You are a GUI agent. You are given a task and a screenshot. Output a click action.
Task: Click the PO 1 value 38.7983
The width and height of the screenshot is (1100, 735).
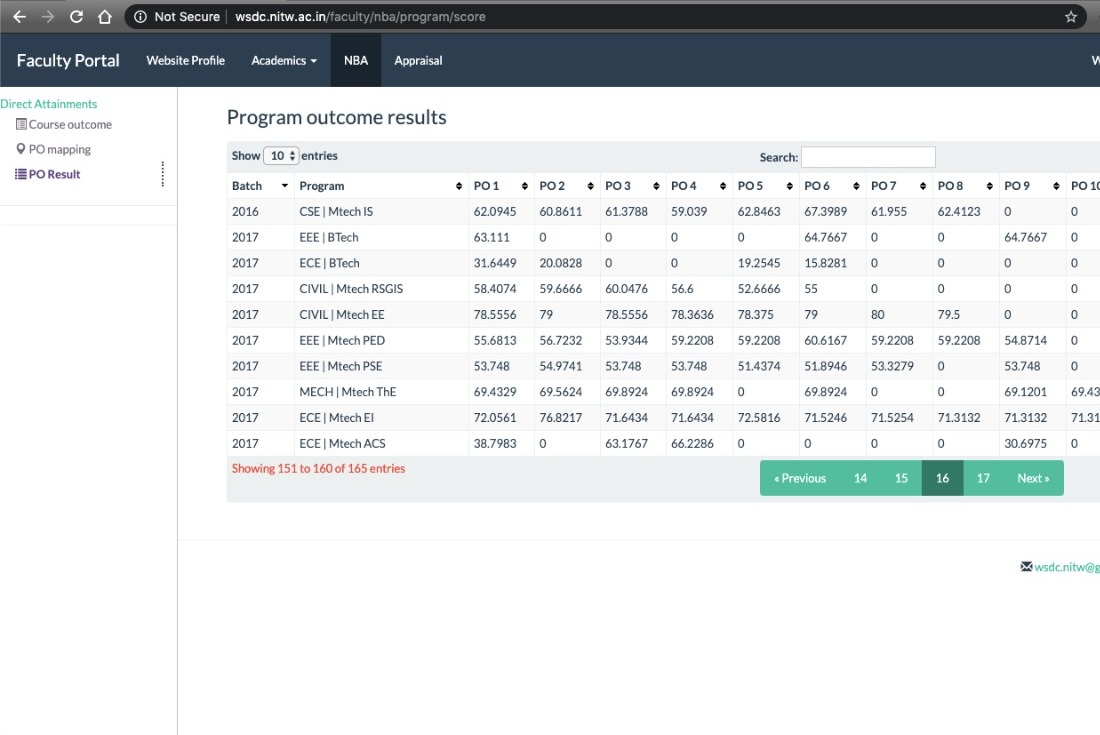click(495, 443)
